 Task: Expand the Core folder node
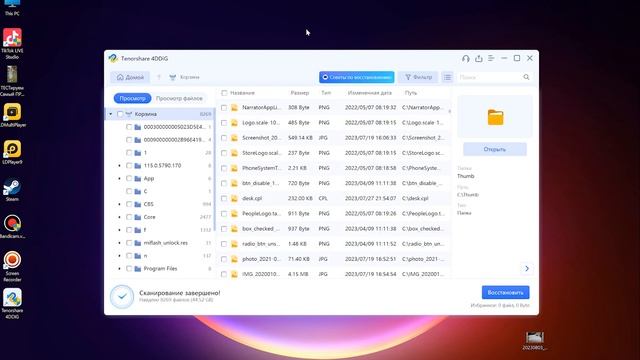coord(120,217)
